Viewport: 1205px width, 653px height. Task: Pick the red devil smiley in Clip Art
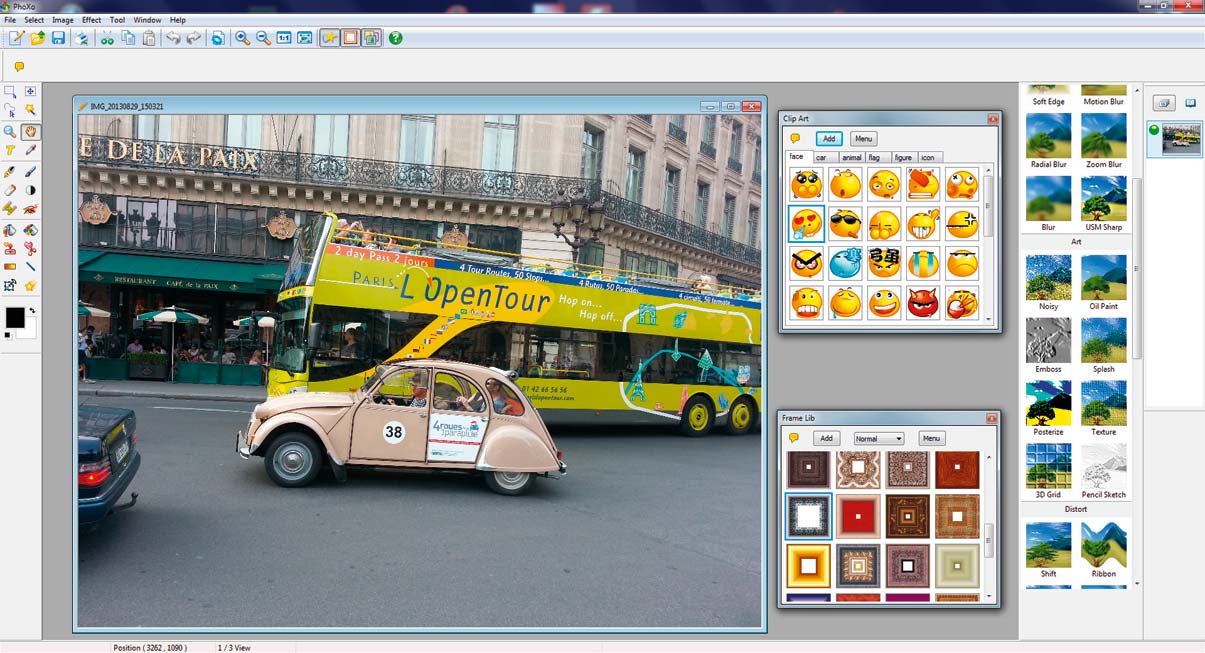pos(923,303)
